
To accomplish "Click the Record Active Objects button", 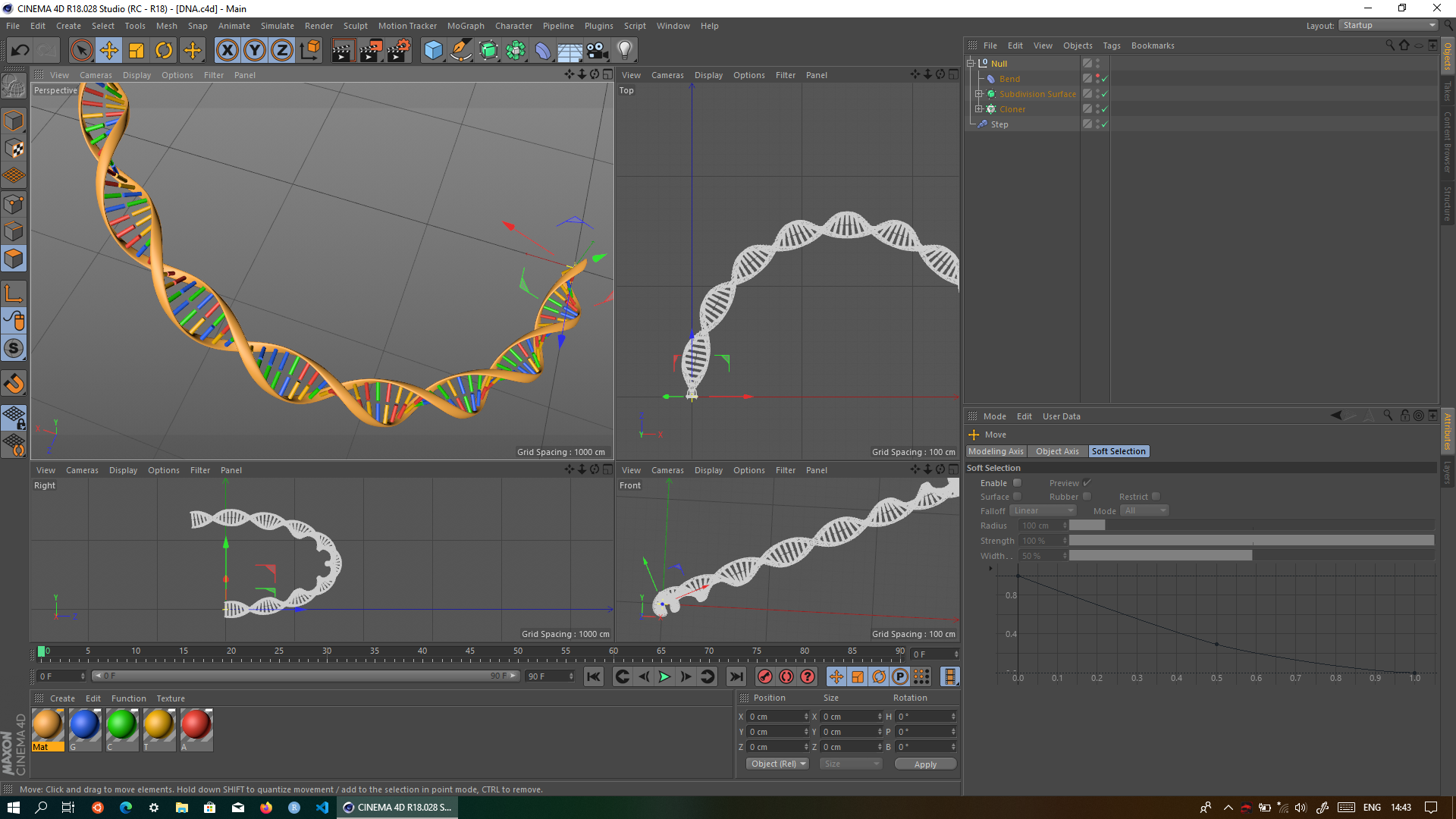I will coord(765,676).
